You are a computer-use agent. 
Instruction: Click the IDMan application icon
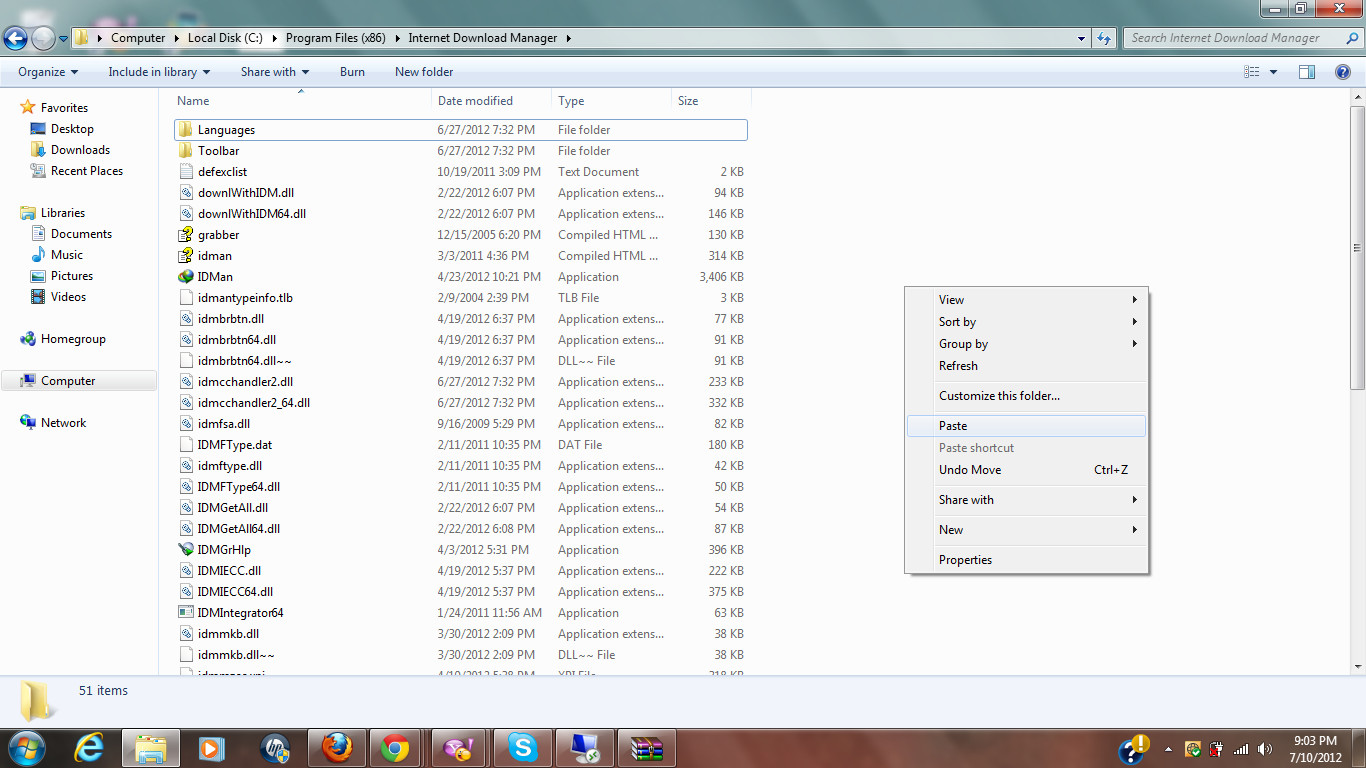pyautogui.click(x=186, y=277)
